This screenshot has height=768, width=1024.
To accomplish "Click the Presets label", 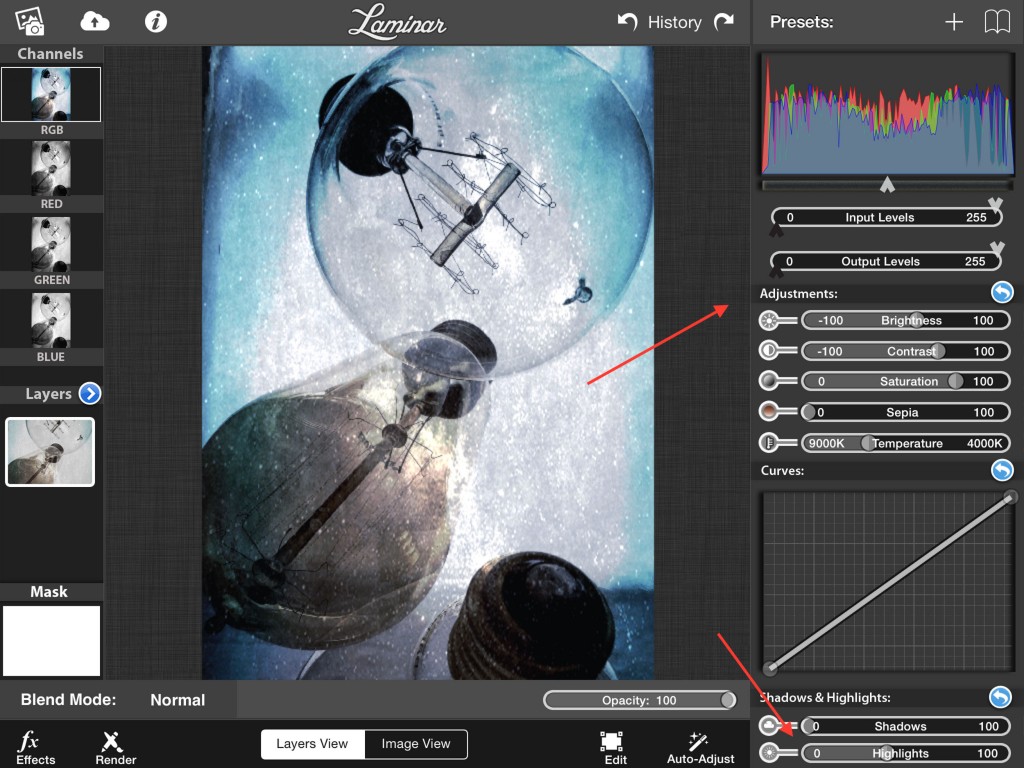I will click(x=801, y=22).
